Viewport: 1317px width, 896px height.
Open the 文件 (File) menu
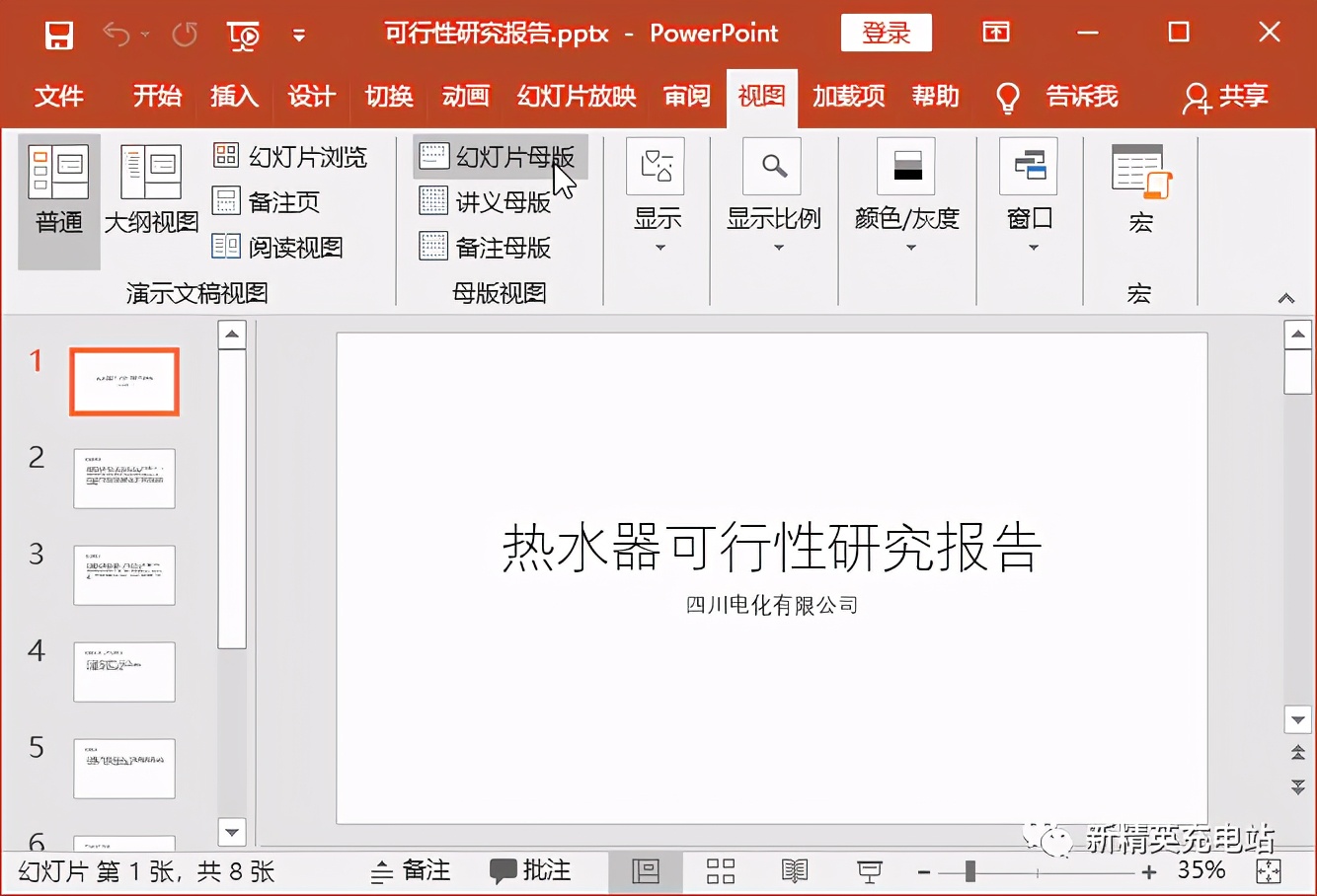tap(59, 97)
